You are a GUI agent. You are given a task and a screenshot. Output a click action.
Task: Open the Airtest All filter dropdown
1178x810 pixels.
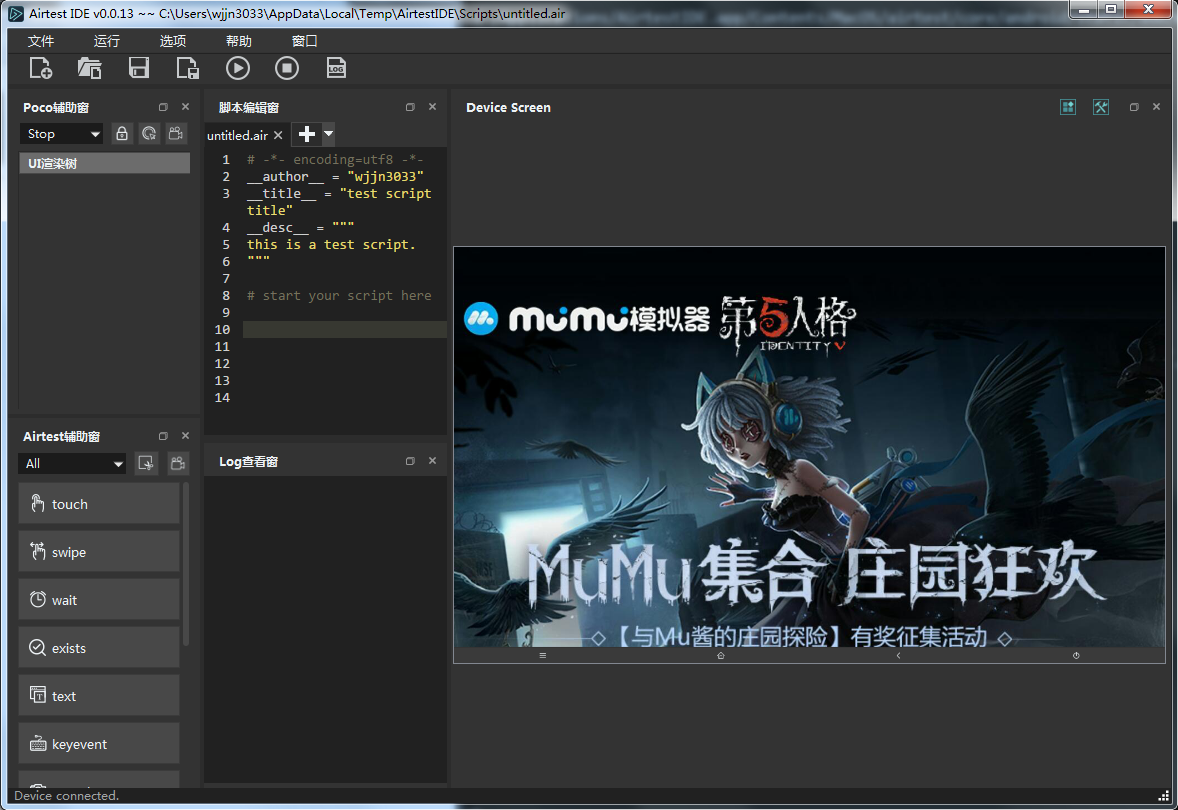(x=72, y=464)
